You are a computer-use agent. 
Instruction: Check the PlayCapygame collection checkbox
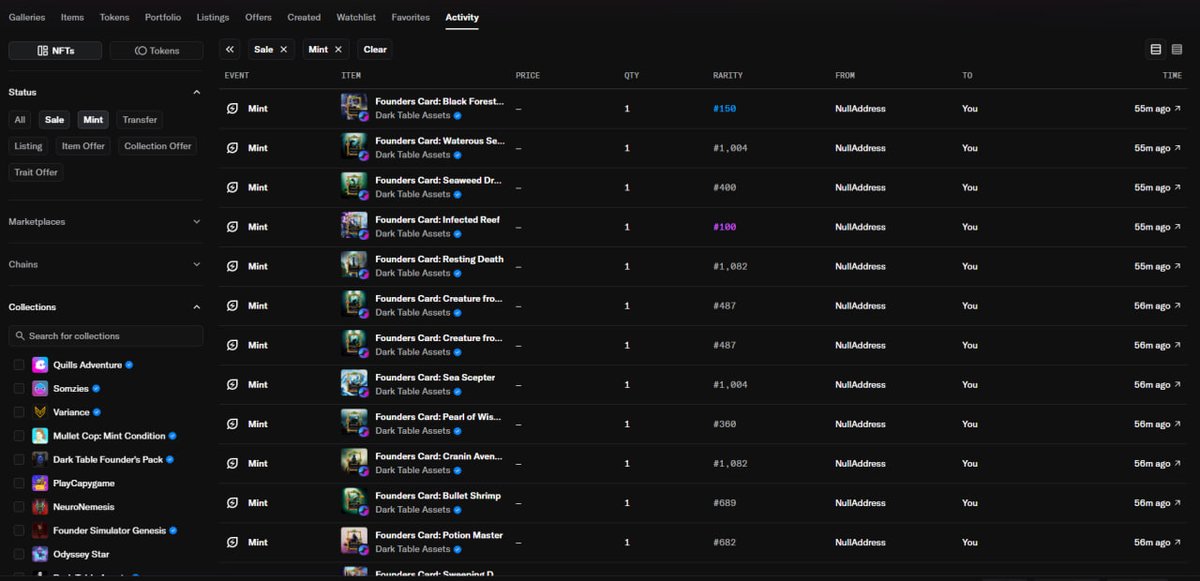(19, 483)
